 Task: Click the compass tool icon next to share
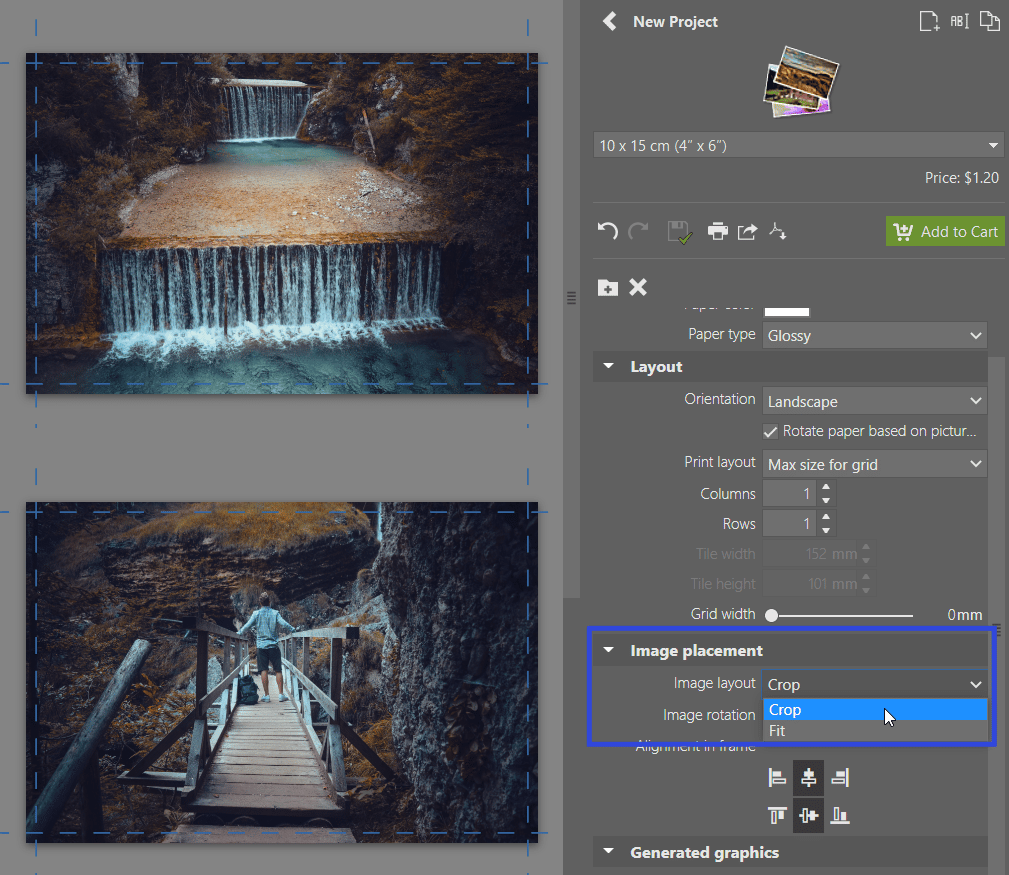click(777, 231)
